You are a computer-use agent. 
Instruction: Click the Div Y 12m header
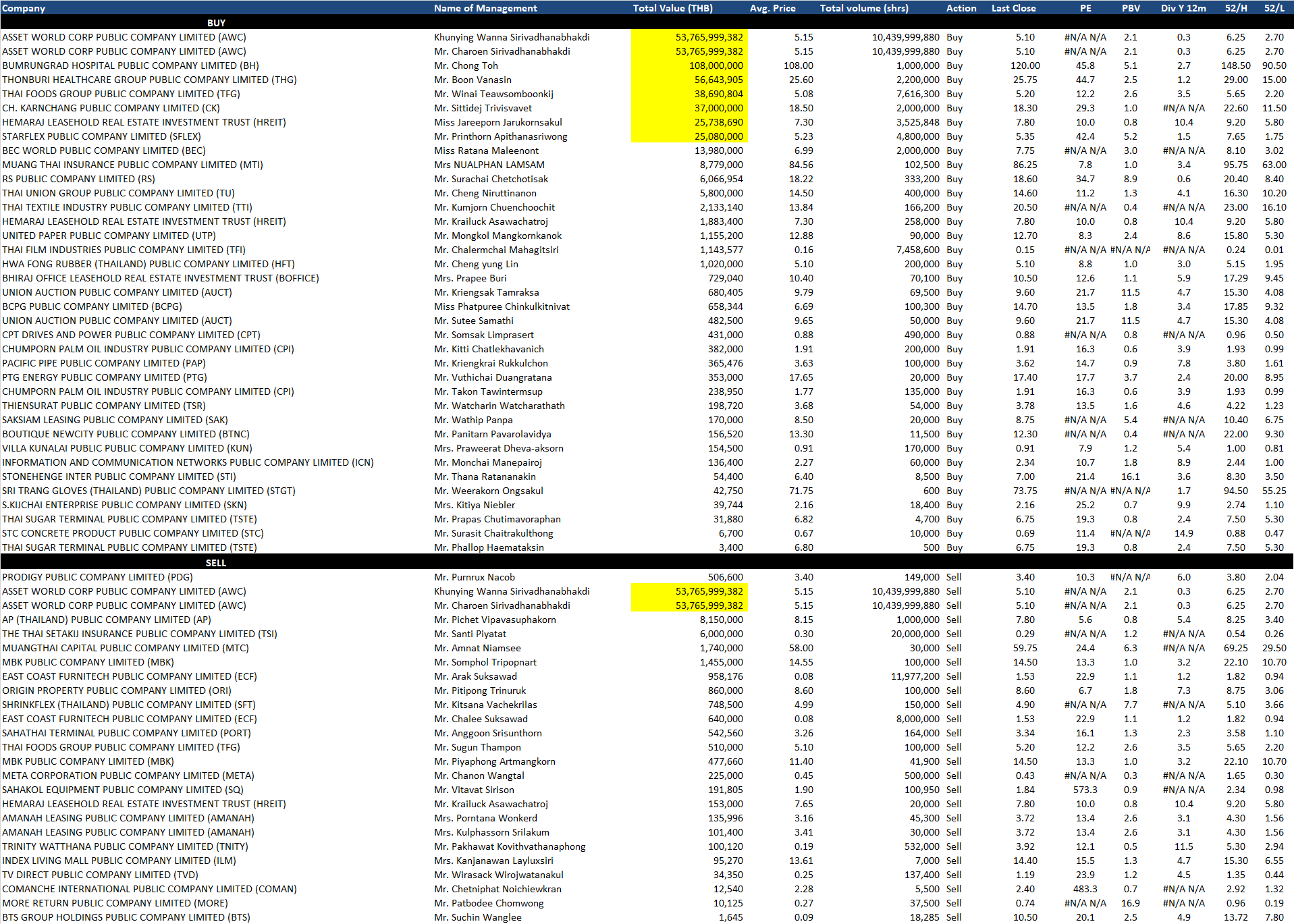click(1183, 8)
